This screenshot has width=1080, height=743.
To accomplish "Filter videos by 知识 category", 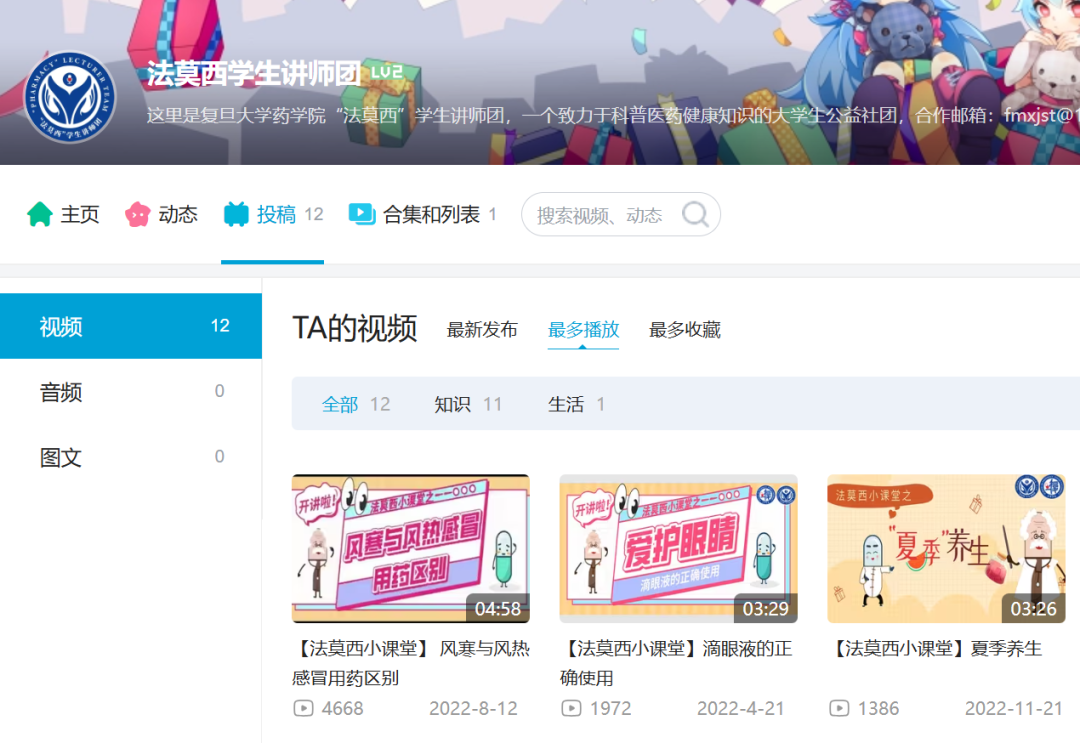I will tap(468, 404).
